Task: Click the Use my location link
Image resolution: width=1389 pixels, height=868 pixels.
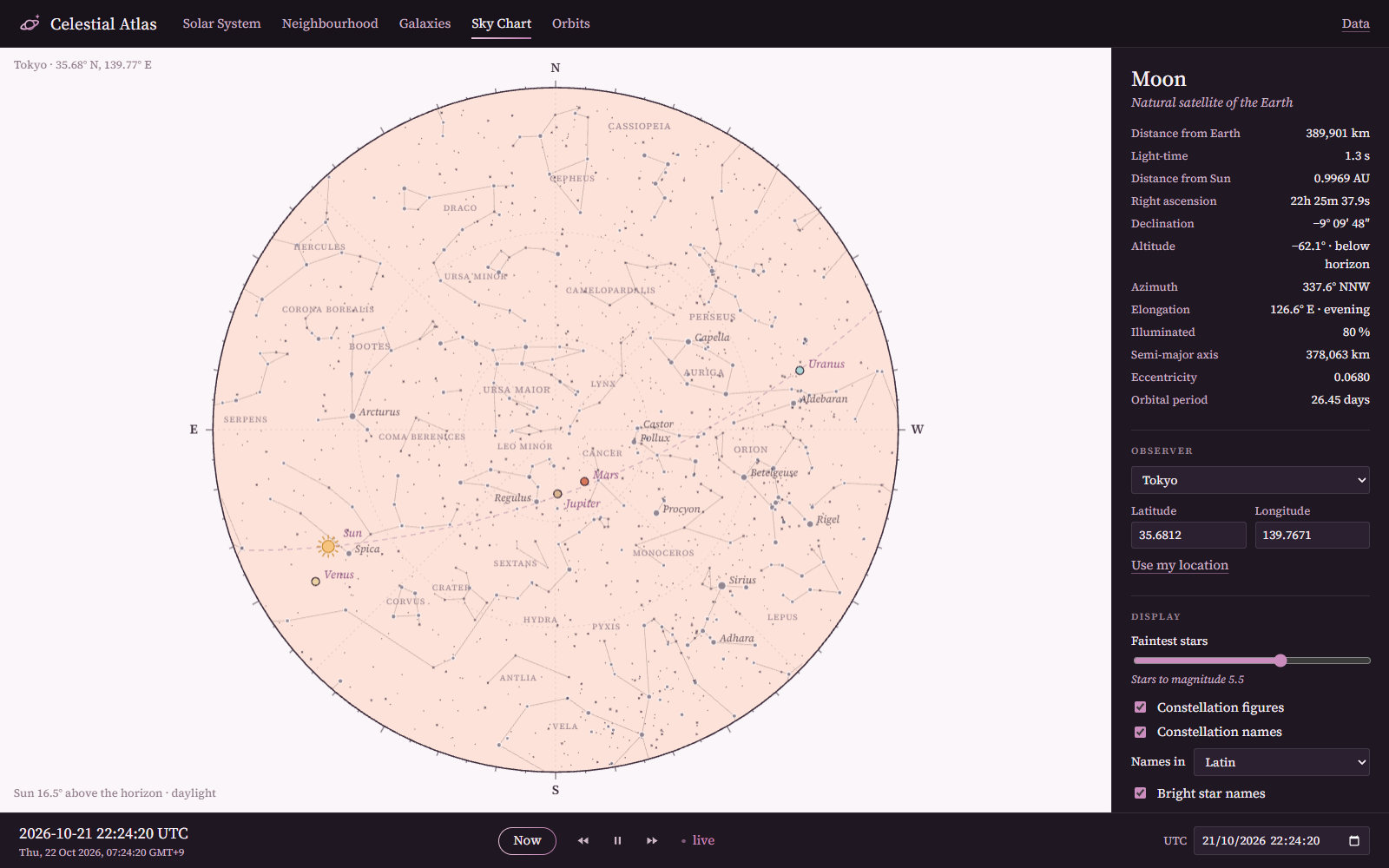Action: (1179, 565)
